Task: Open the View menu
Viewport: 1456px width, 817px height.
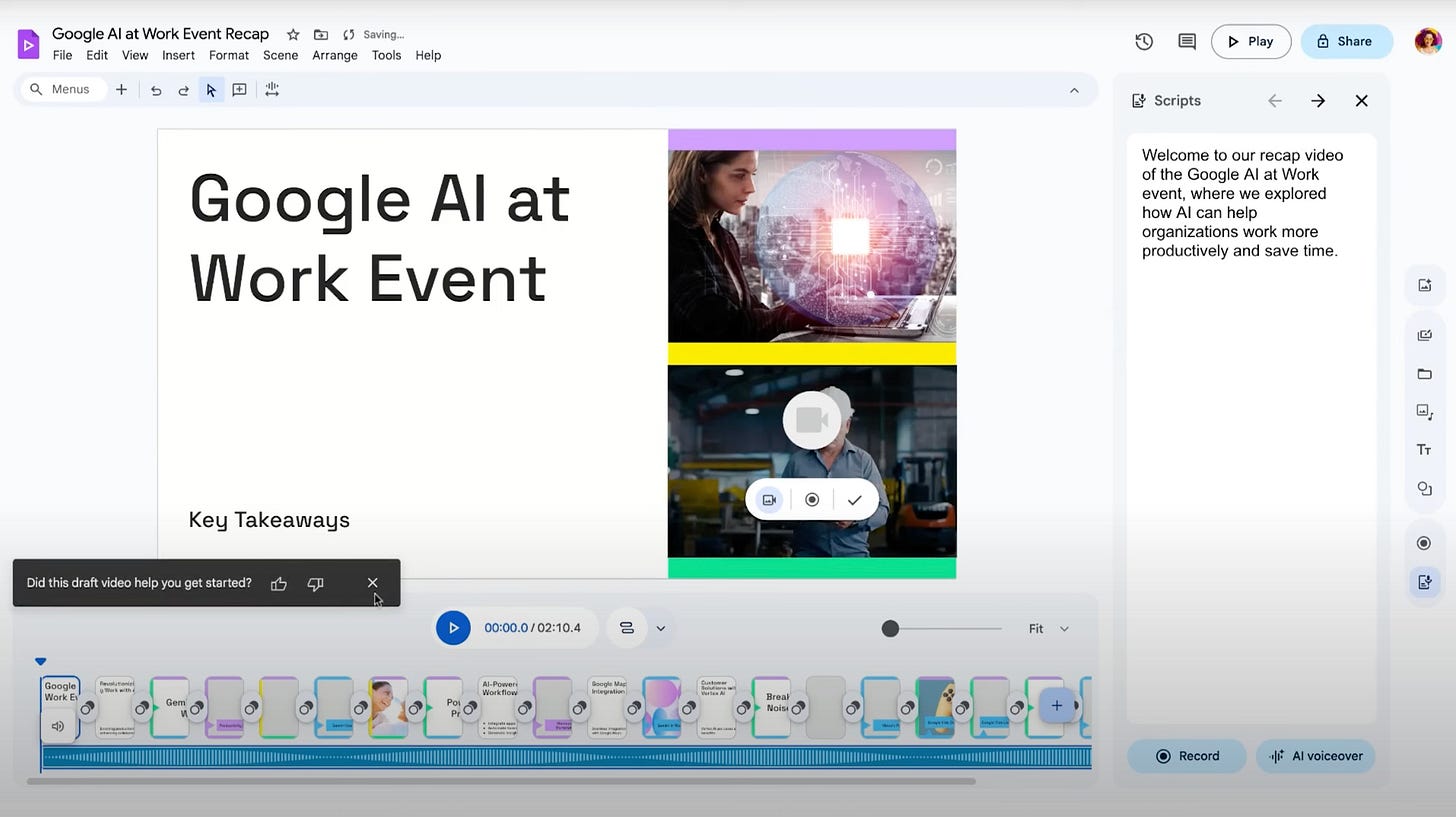Action: coord(135,56)
